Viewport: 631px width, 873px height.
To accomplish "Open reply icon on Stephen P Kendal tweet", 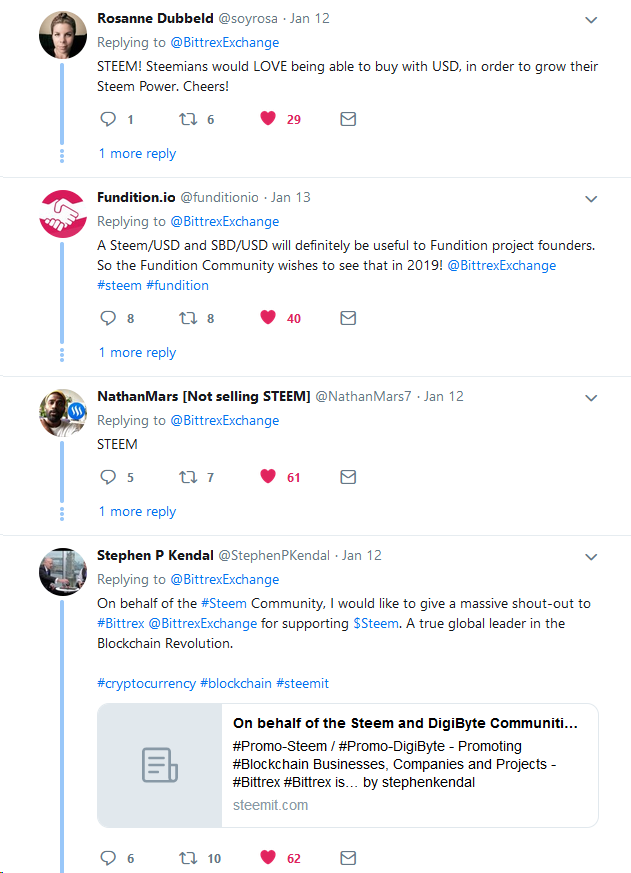I will pos(108,857).
